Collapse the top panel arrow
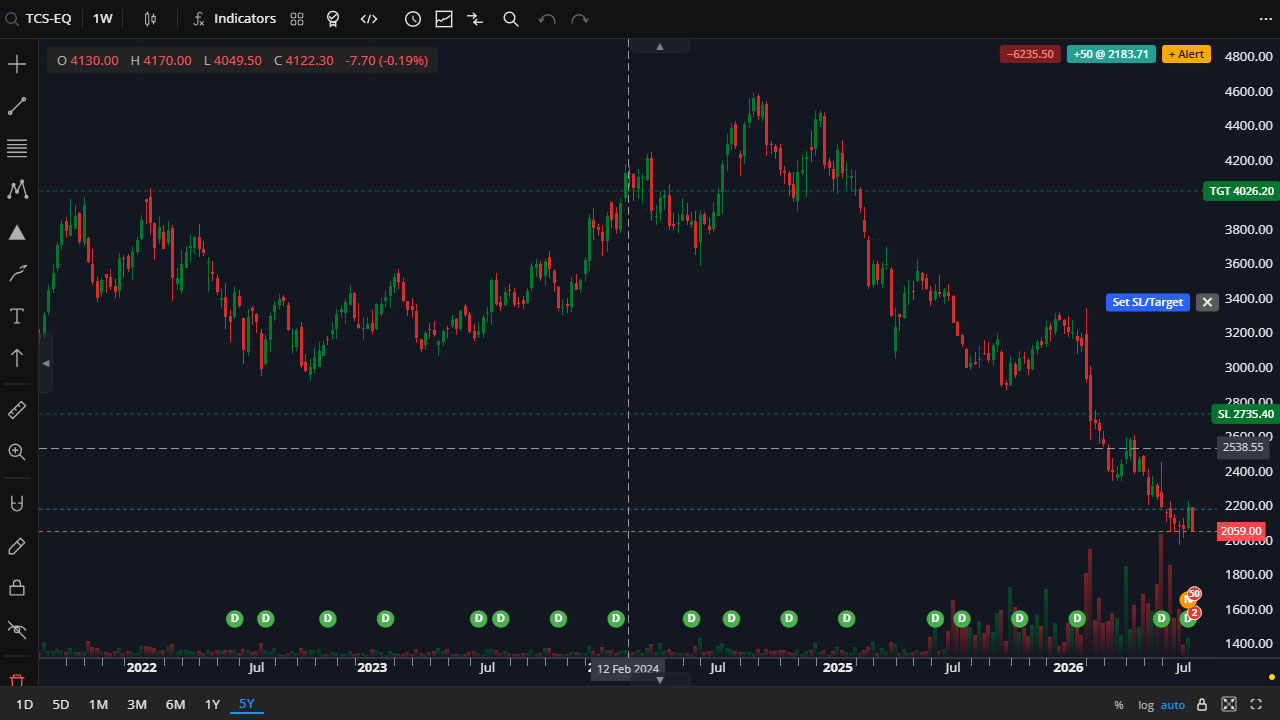The width and height of the screenshot is (1280, 720). tap(659, 46)
